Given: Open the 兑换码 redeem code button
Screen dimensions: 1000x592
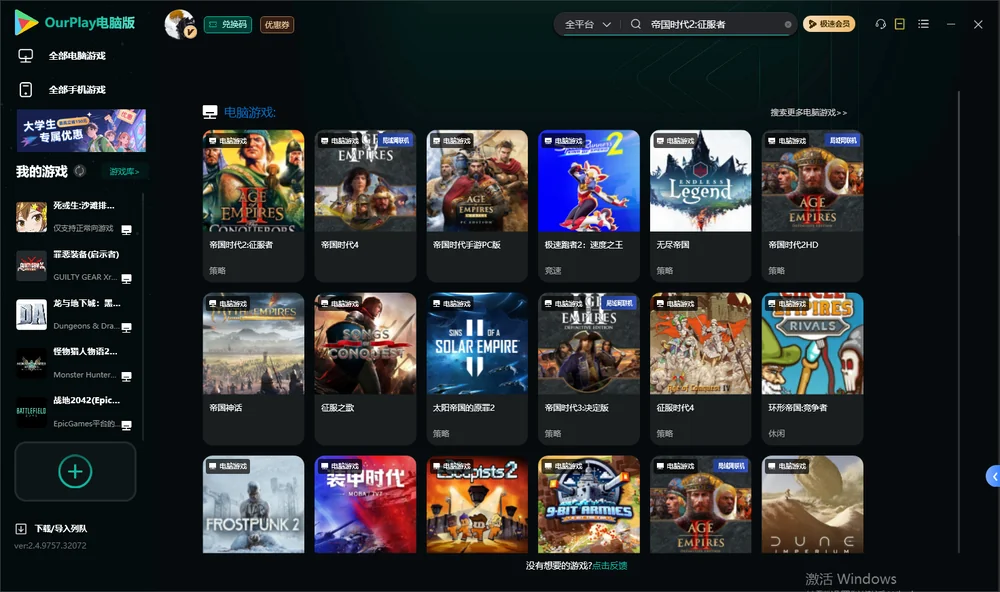Looking at the screenshot, I should click(x=228, y=25).
